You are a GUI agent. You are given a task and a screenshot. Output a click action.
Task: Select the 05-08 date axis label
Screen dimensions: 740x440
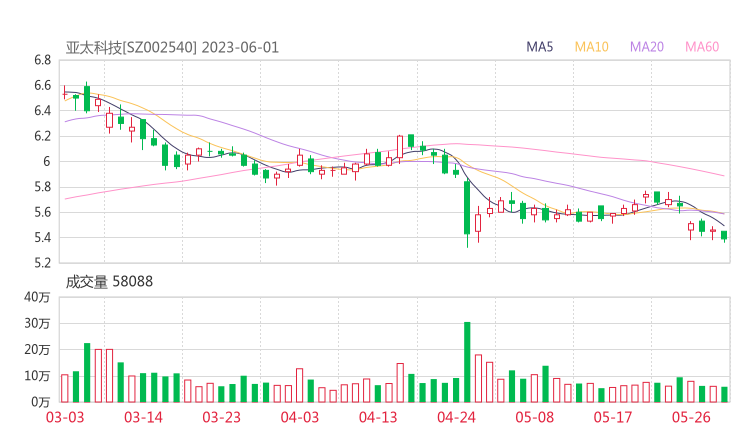534,417
